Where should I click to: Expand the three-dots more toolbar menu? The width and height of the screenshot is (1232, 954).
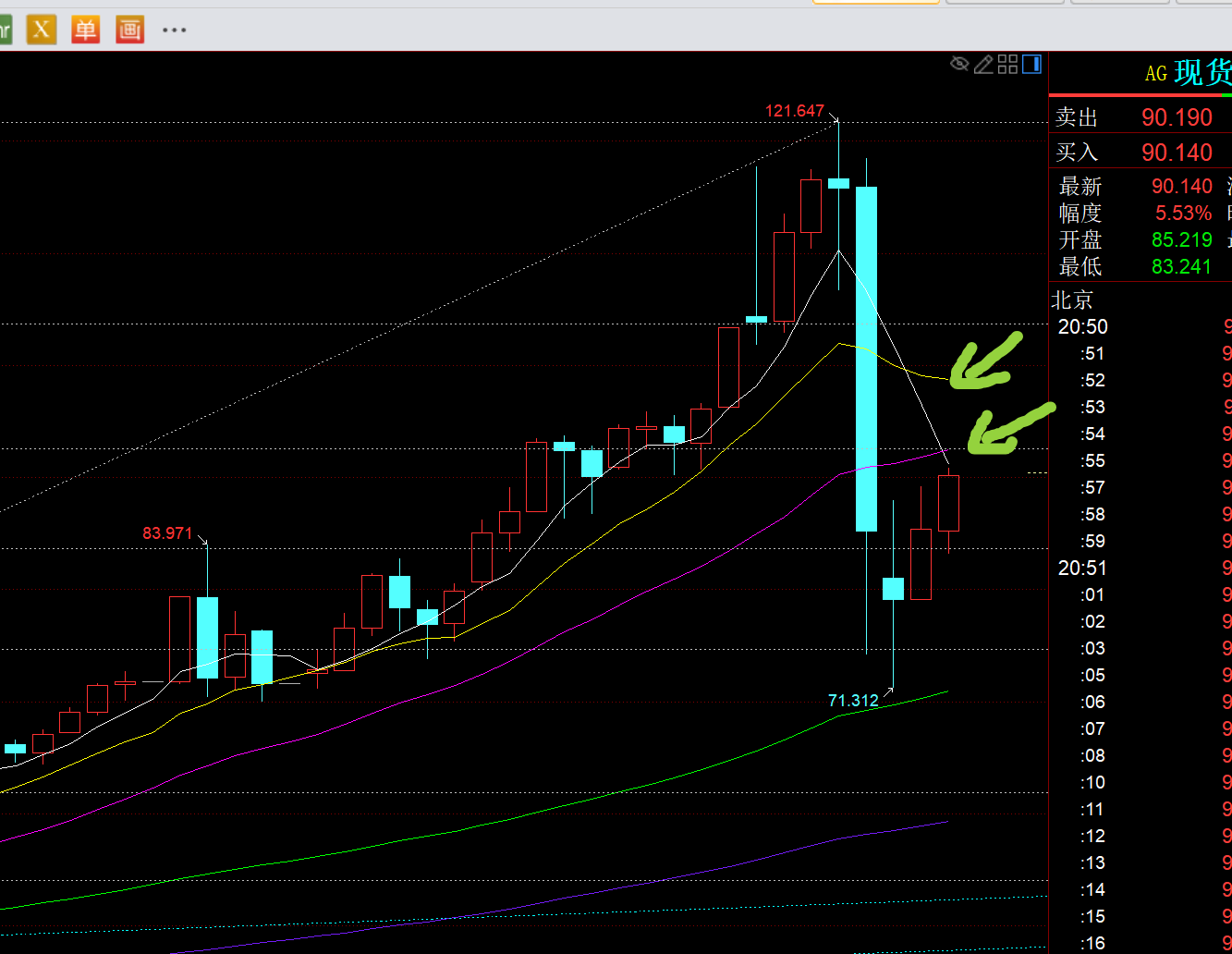click(174, 30)
